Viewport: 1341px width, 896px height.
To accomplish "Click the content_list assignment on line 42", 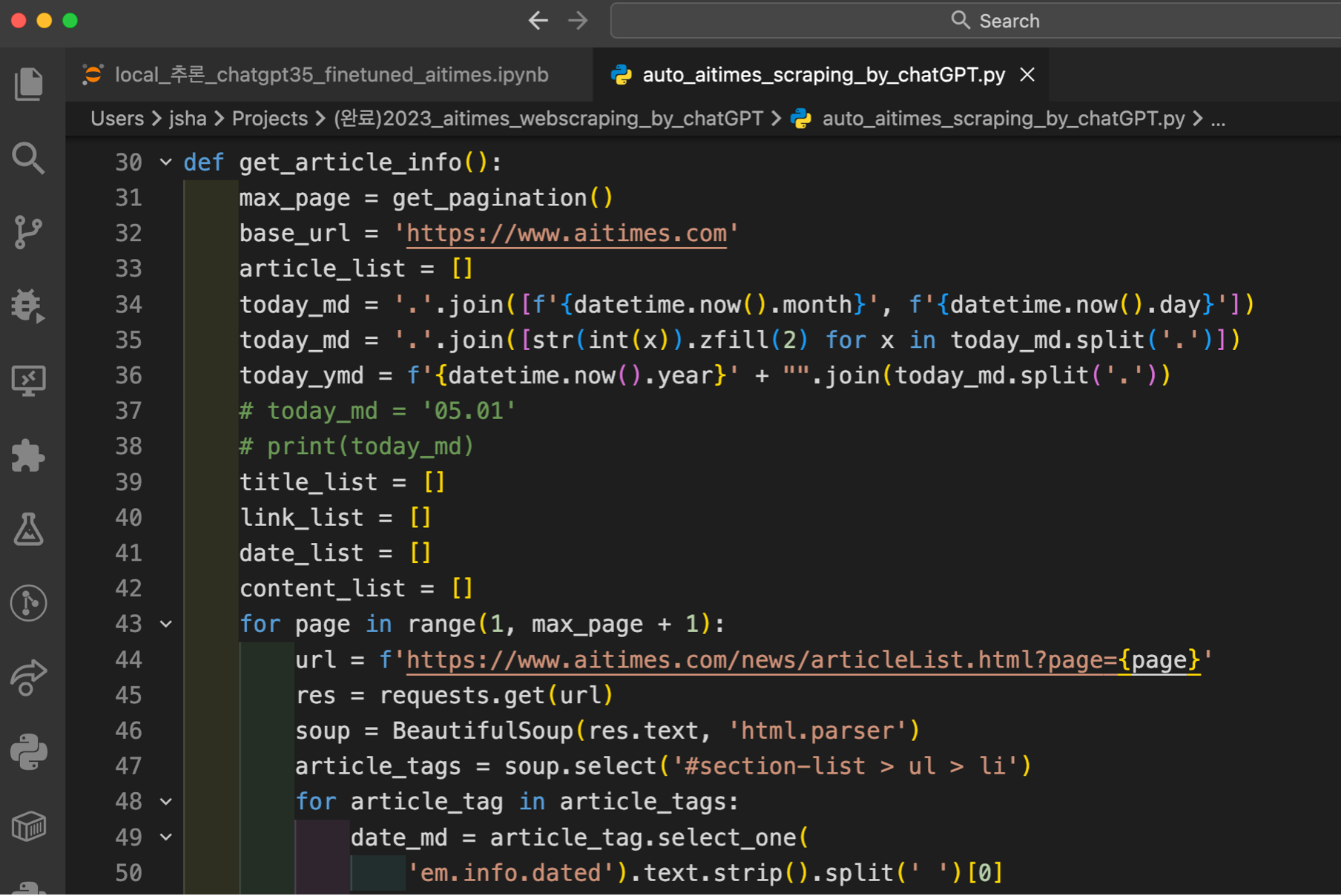I will [356, 589].
